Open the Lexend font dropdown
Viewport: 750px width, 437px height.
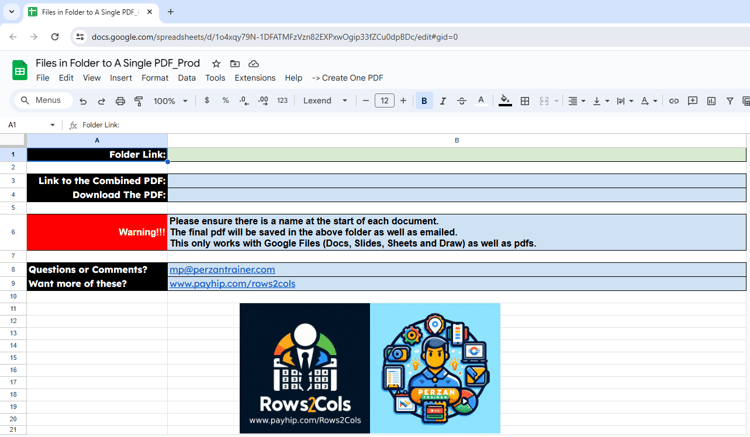[325, 101]
